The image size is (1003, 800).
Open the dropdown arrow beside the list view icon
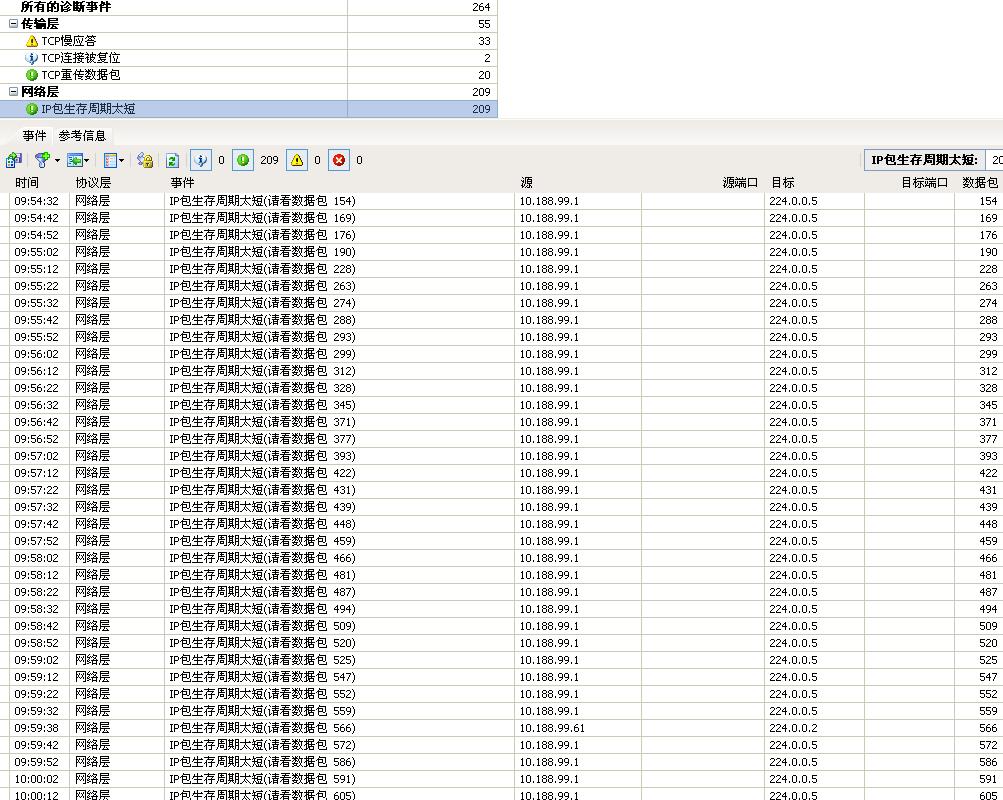[122, 160]
